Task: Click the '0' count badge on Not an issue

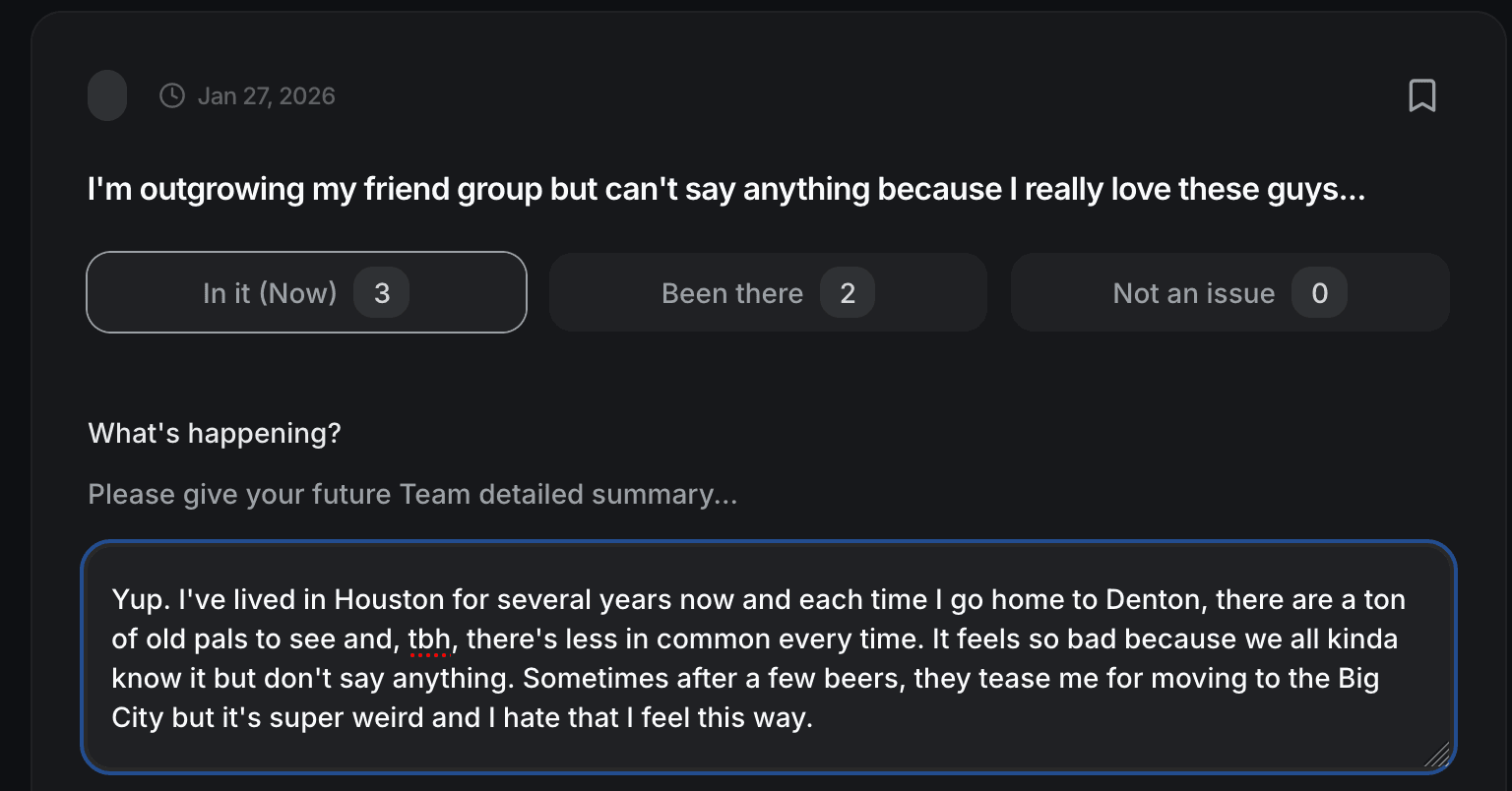Action: pos(1319,292)
